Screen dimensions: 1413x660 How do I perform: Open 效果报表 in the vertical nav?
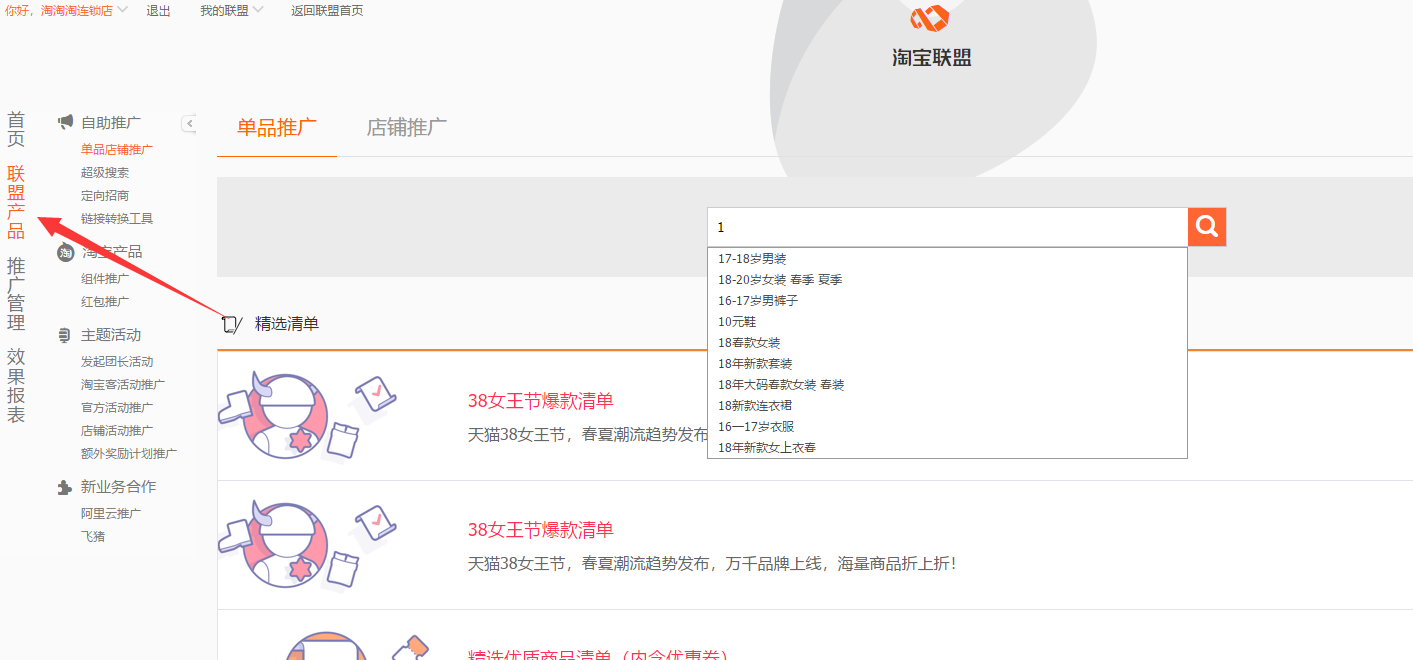(x=16, y=386)
